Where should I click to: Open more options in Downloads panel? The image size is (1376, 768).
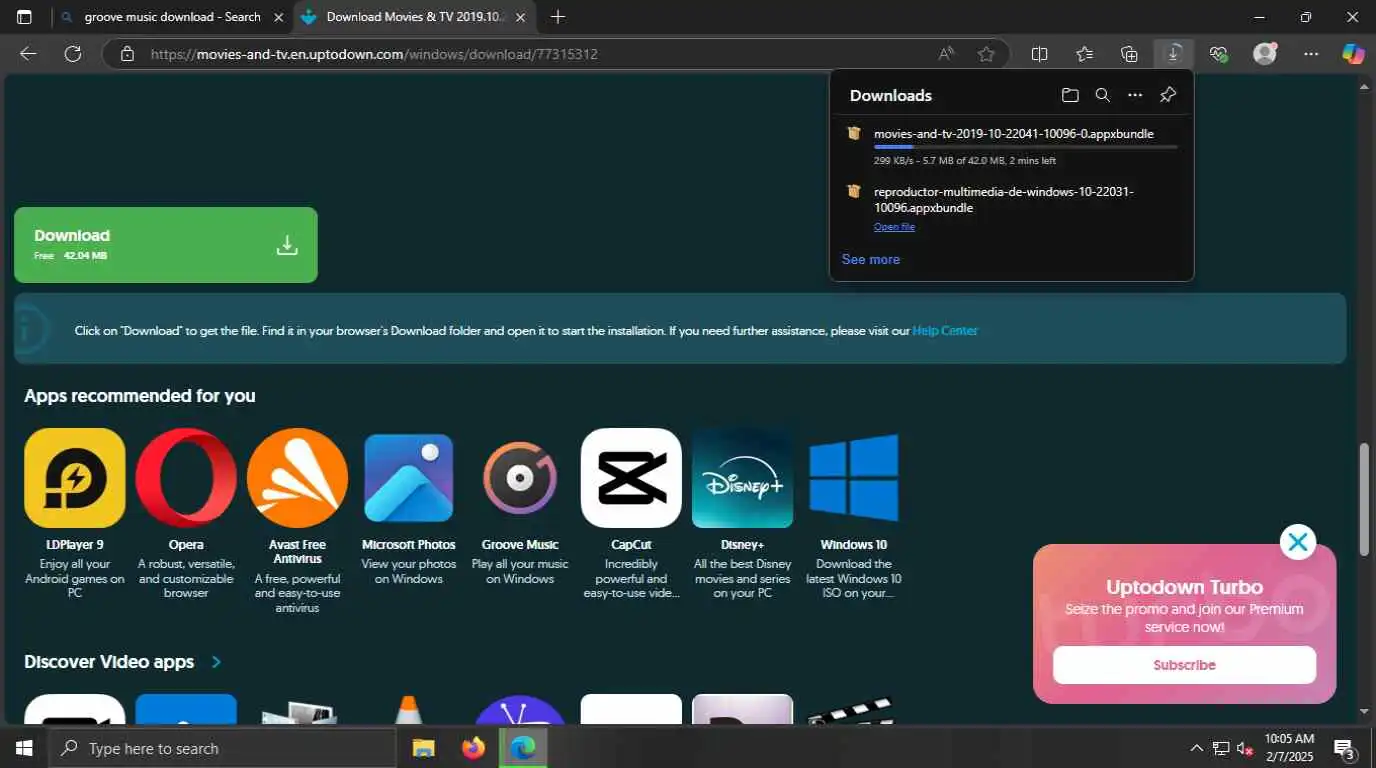coord(1135,95)
